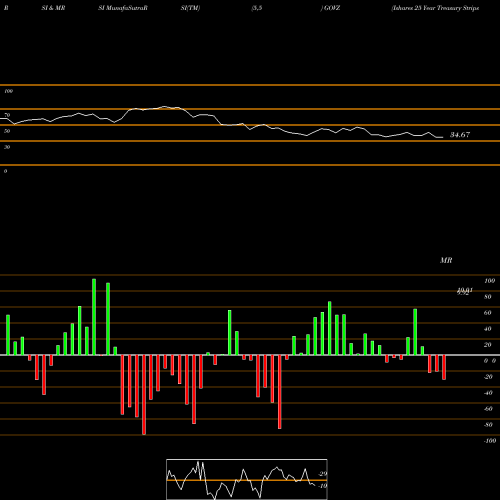
Task: Click the -100 label on the MR axis
Action: coord(490,441)
